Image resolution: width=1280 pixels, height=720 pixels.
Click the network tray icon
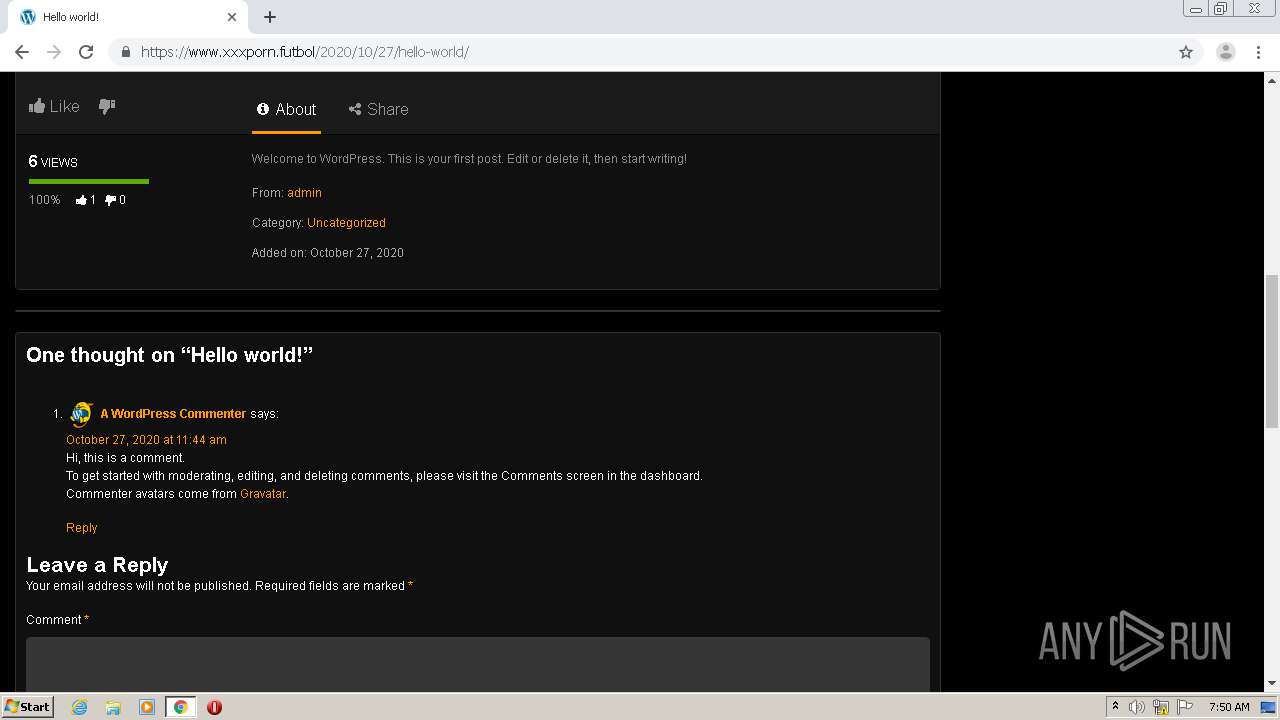1161,707
